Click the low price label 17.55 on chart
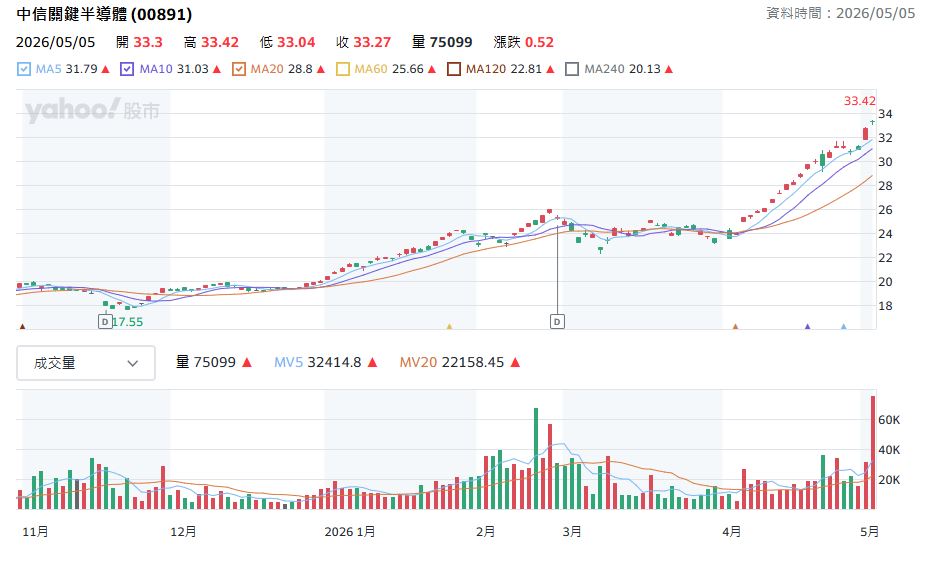The width and height of the screenshot is (932, 575). [128, 322]
